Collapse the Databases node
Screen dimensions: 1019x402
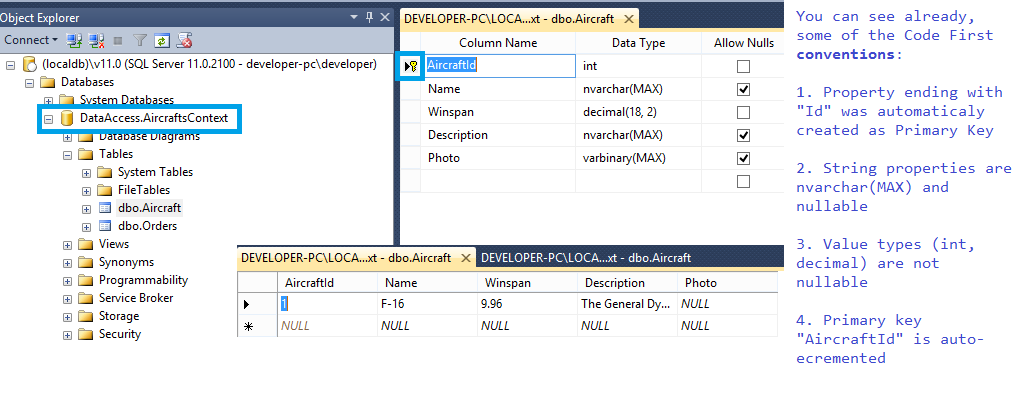(x=29, y=83)
